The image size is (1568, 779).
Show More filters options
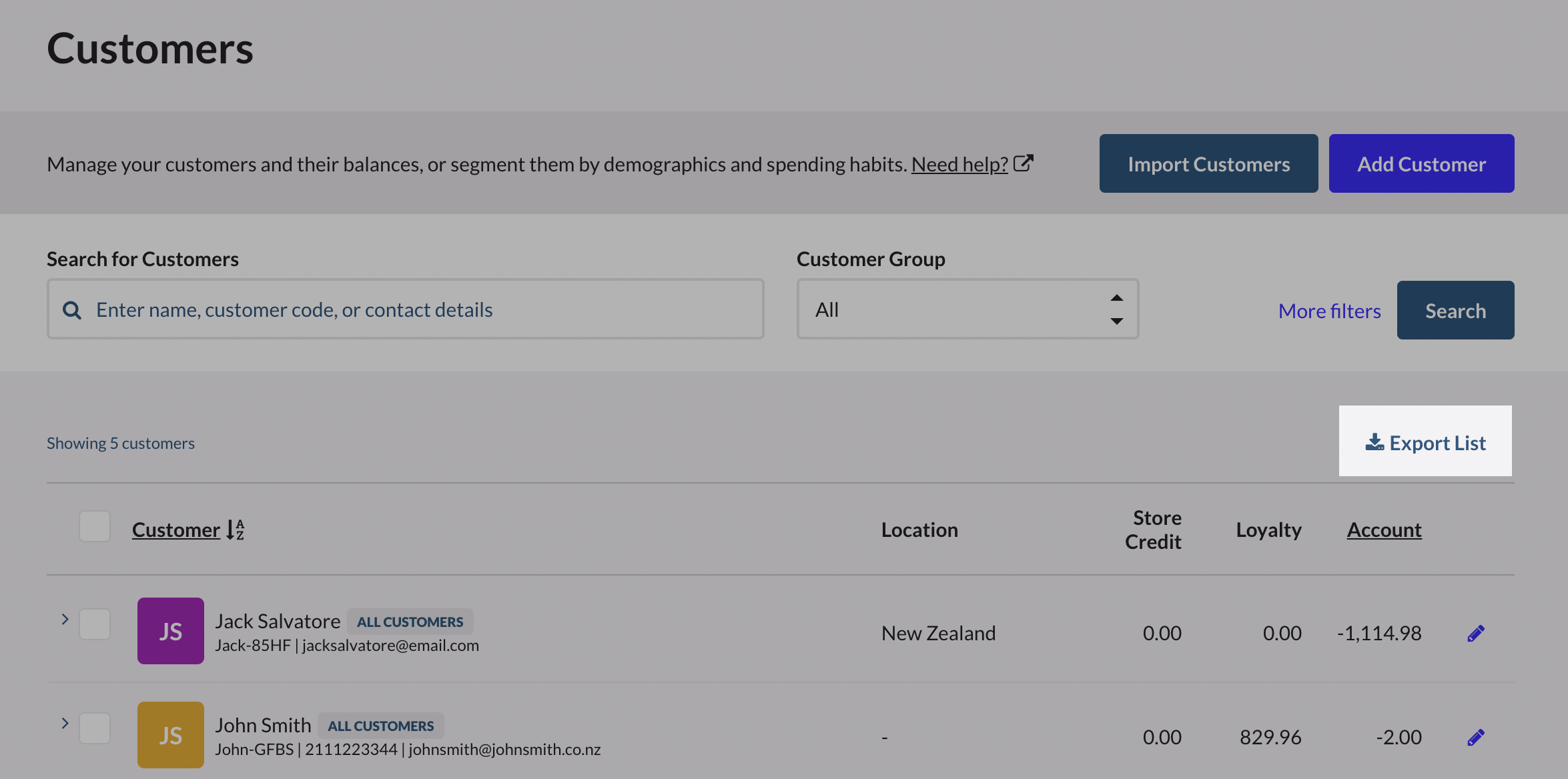1329,311
